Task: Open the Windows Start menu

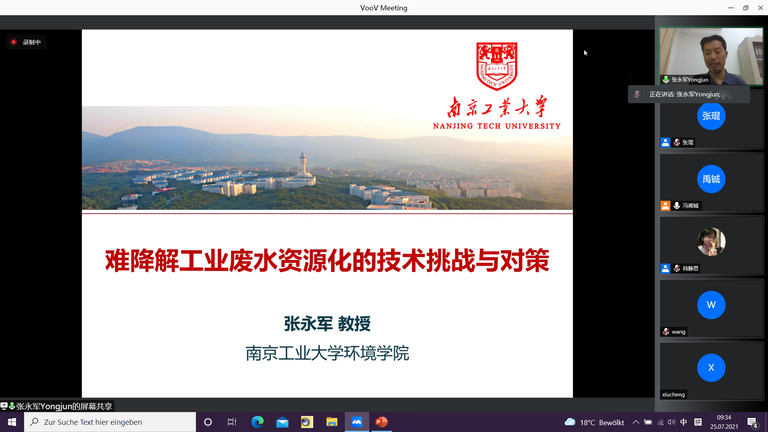Action: click(x=12, y=422)
